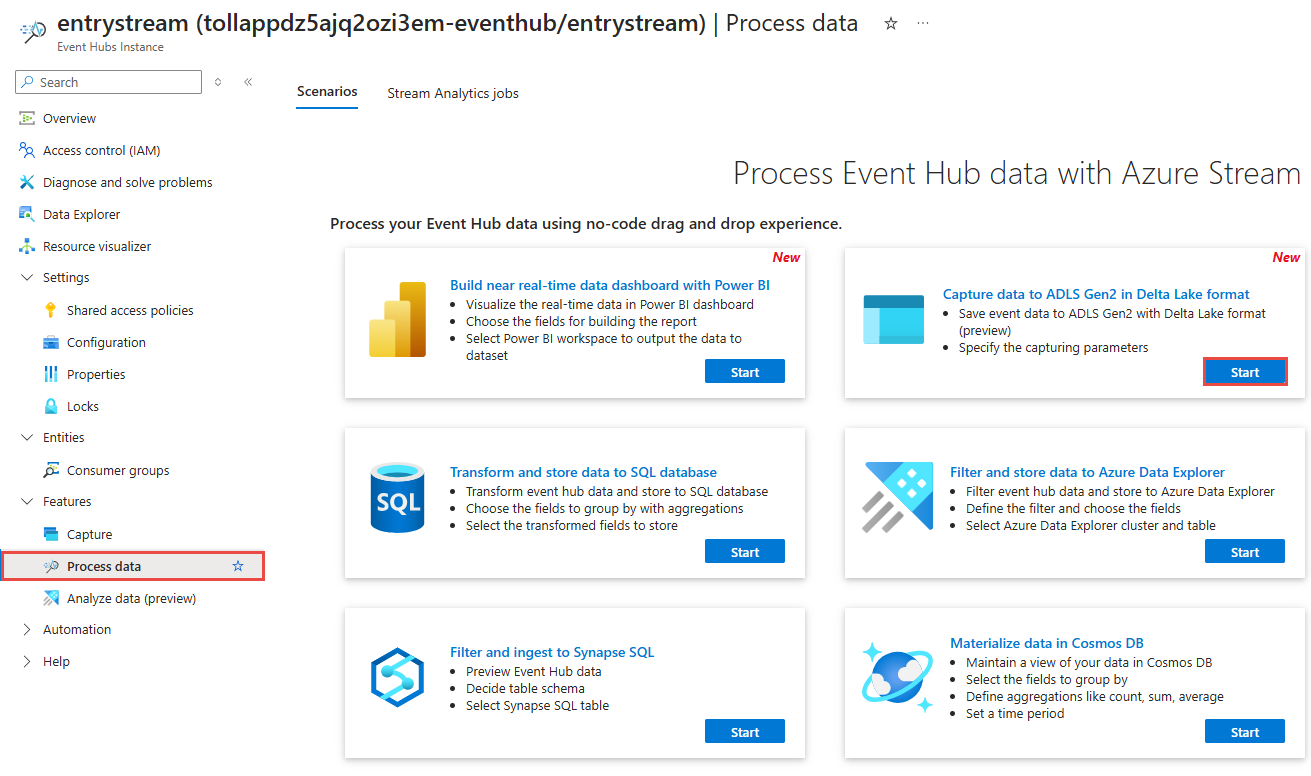
Task: Start Capture data to ADLS Gen2
Action: coord(1245,372)
